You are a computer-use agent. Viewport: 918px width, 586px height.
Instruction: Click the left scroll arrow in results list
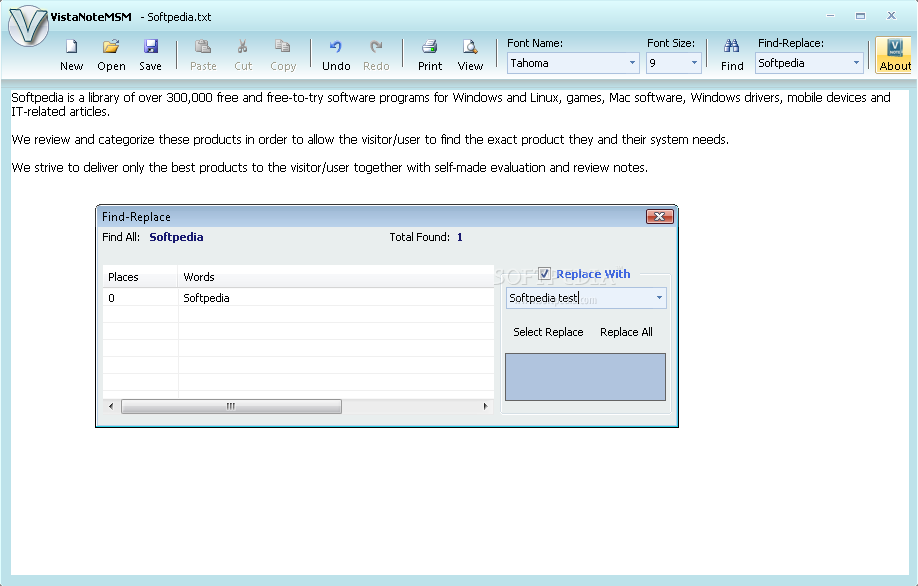pos(111,406)
